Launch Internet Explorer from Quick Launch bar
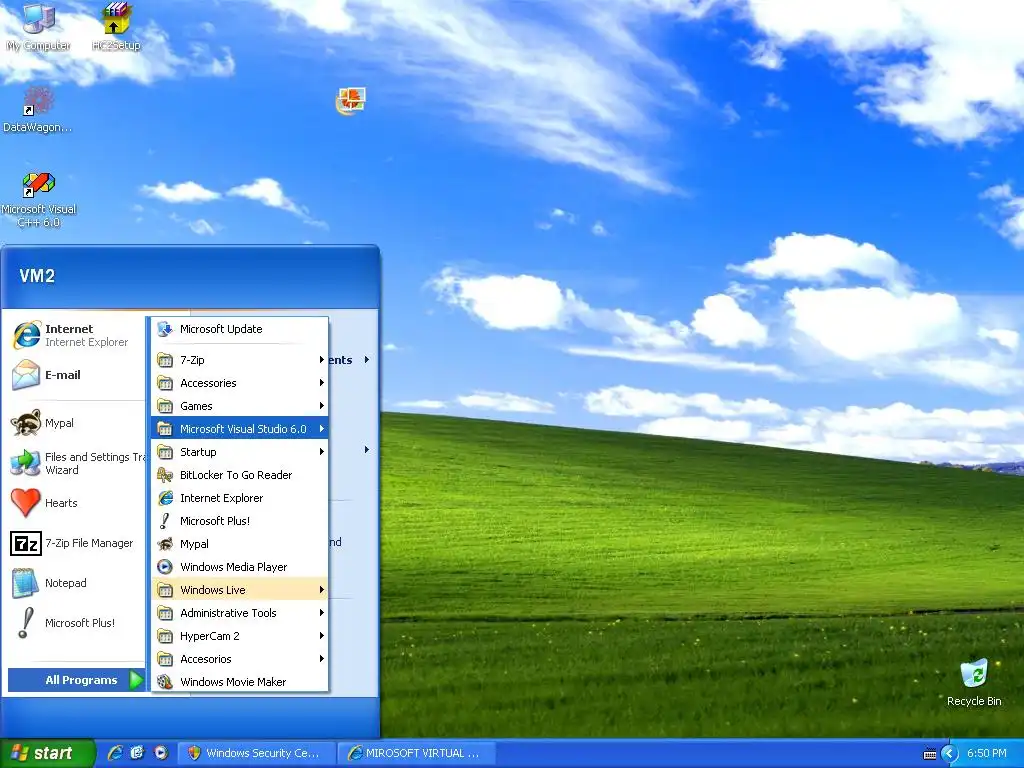This screenshot has height=768, width=1024. (x=115, y=753)
